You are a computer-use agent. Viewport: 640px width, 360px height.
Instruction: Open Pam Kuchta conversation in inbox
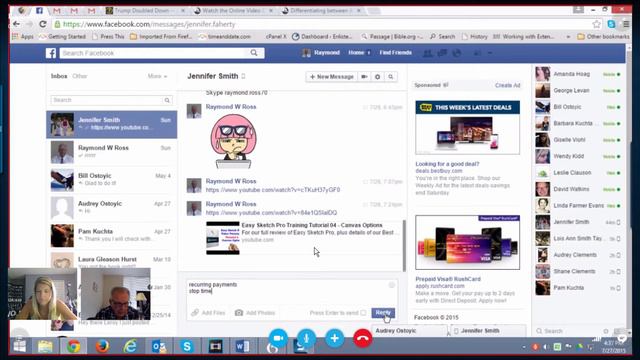point(111,235)
